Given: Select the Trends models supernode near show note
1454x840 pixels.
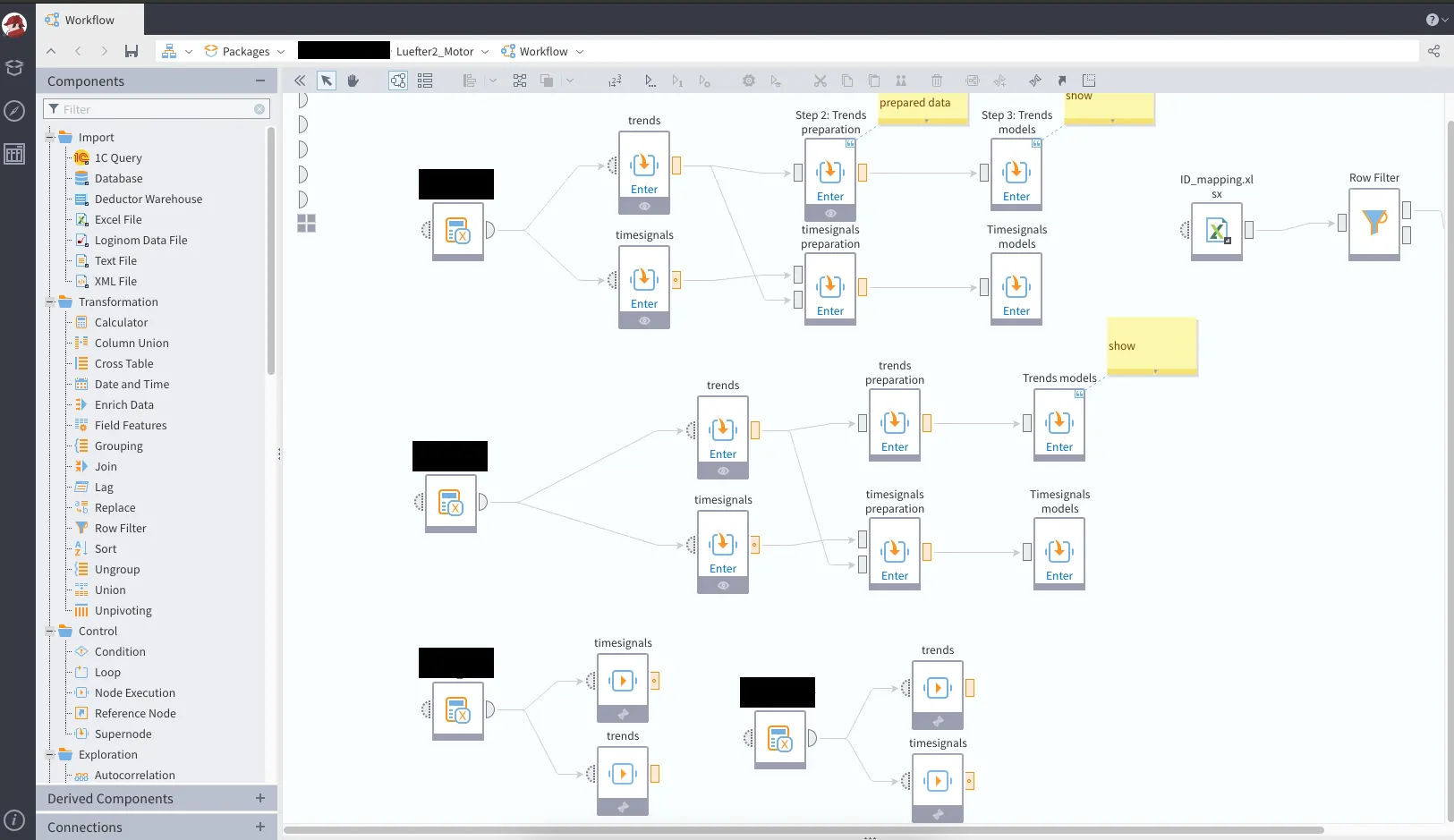Looking at the screenshot, I should 1059,424.
